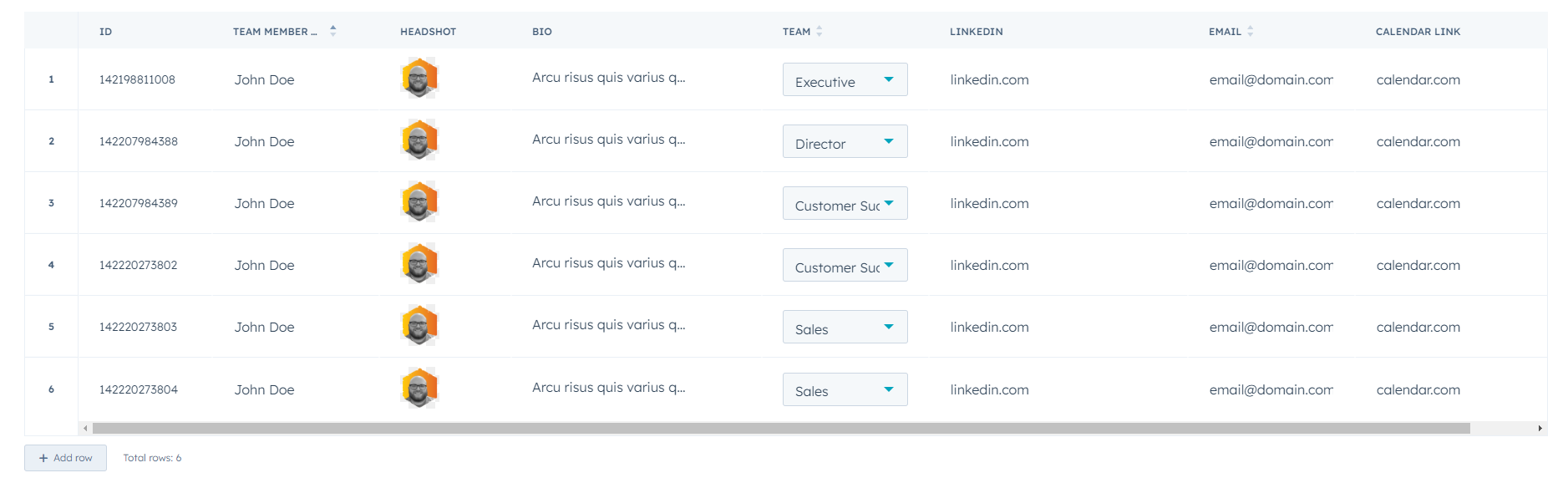Sort by the Team Member column arrows
The image size is (1568, 483).
coord(332,31)
